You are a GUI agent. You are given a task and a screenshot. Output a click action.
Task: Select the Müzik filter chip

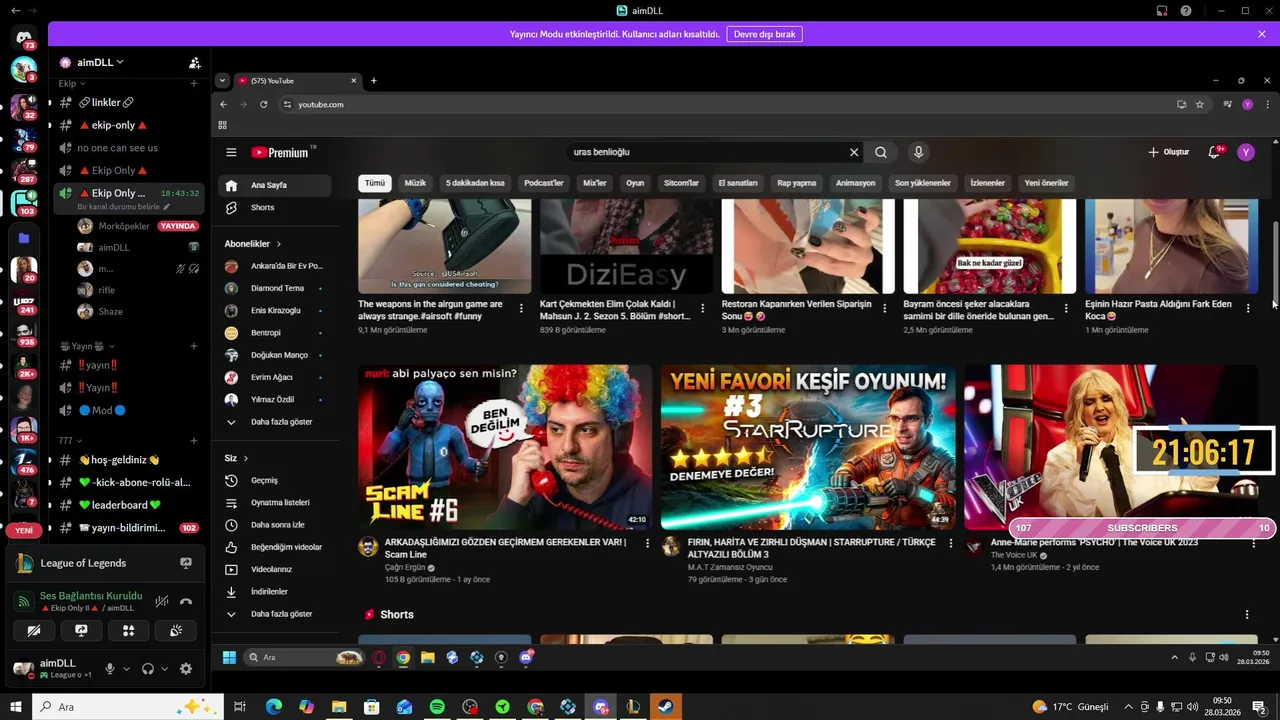coord(415,183)
